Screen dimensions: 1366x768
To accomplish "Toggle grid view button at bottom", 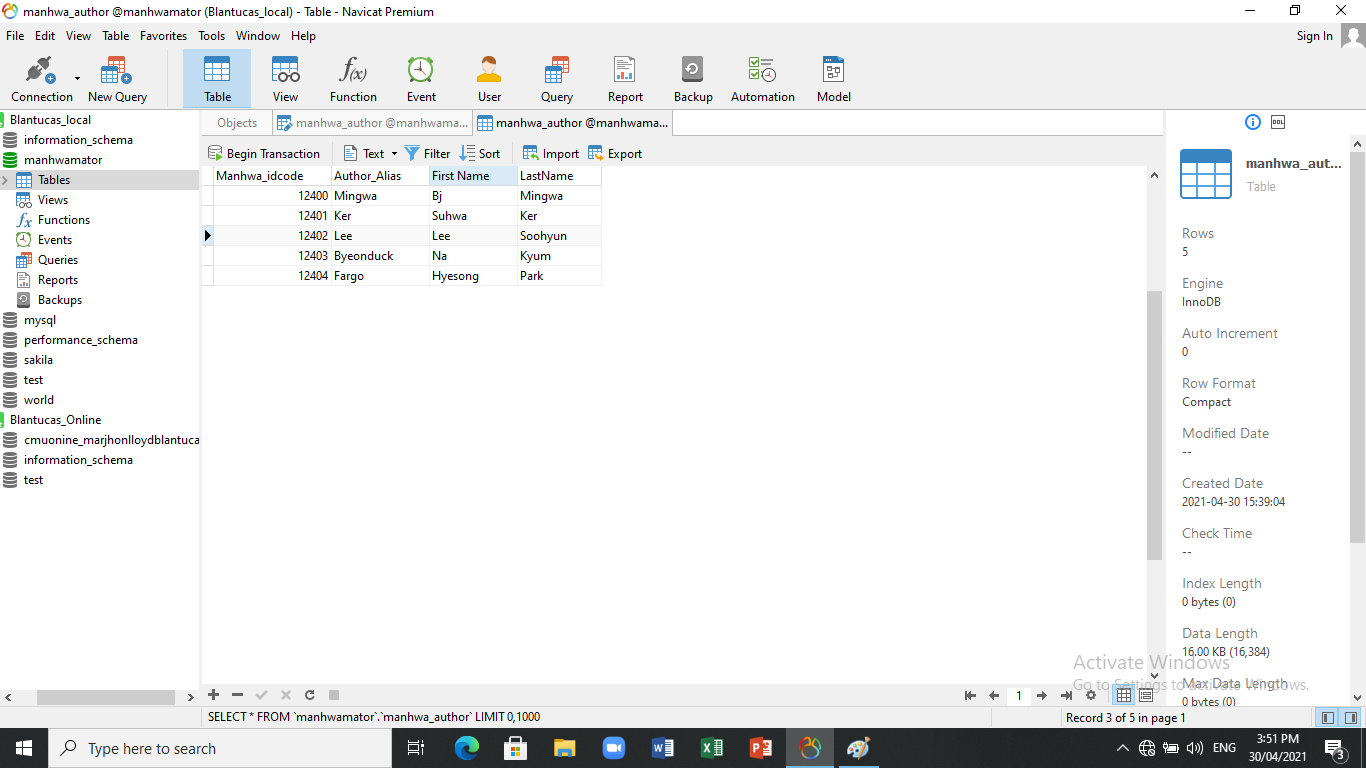I will click(x=1124, y=695).
